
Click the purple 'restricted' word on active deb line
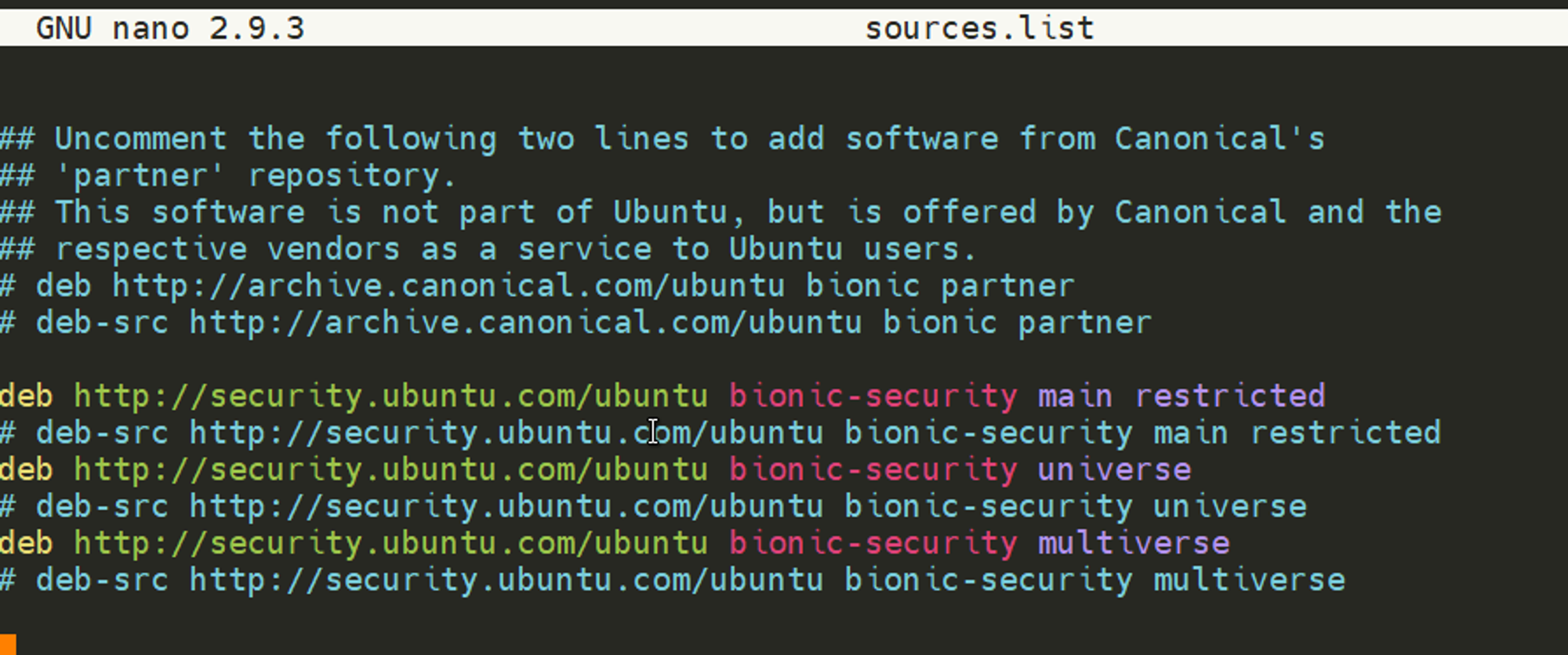point(1230,396)
